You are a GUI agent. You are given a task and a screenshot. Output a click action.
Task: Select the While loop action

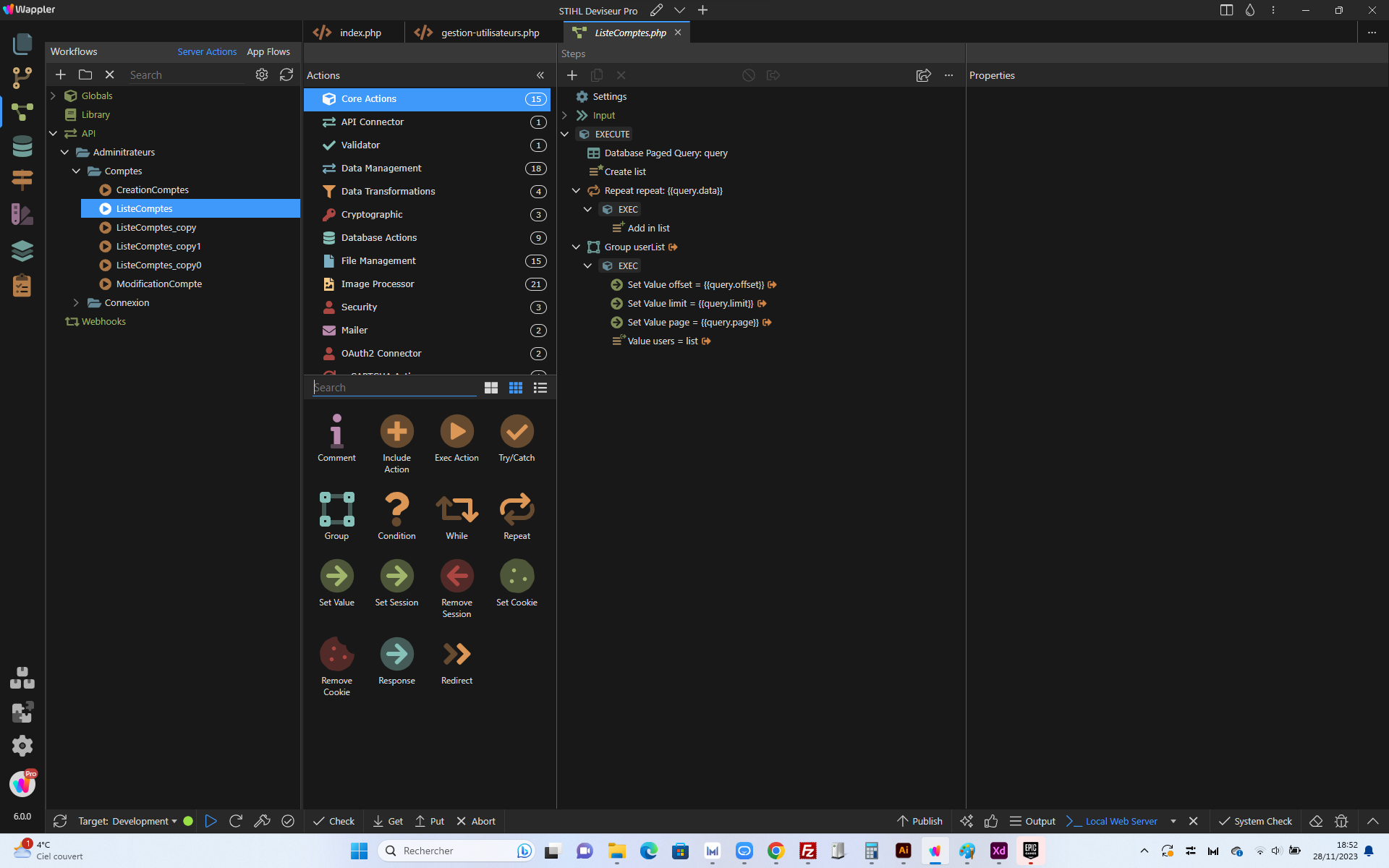click(x=456, y=509)
